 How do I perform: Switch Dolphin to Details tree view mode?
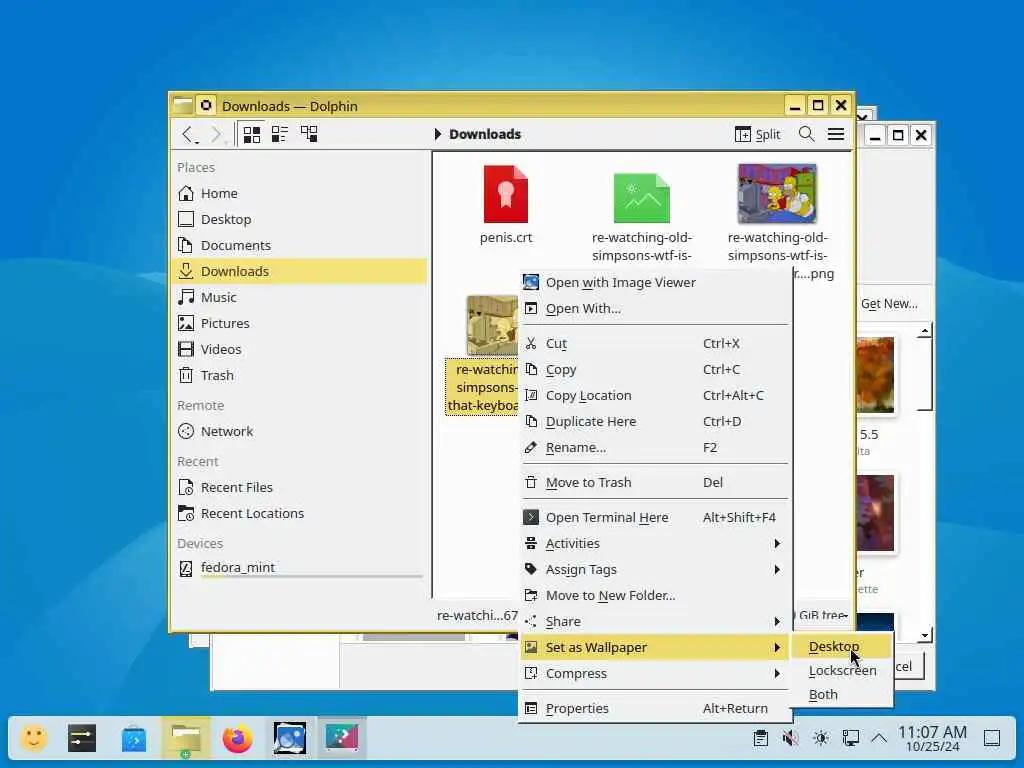point(309,134)
